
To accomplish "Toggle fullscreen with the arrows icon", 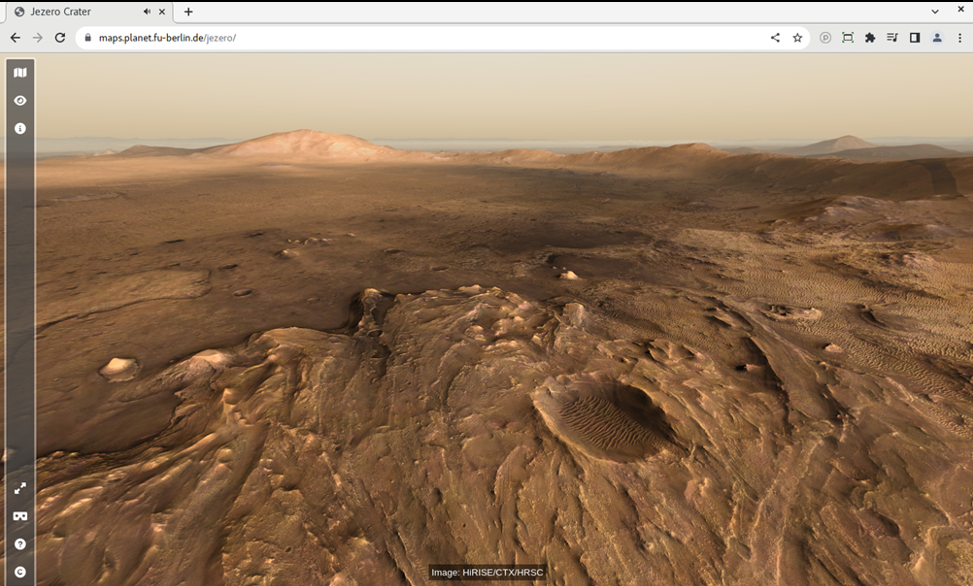I will pos(20,489).
